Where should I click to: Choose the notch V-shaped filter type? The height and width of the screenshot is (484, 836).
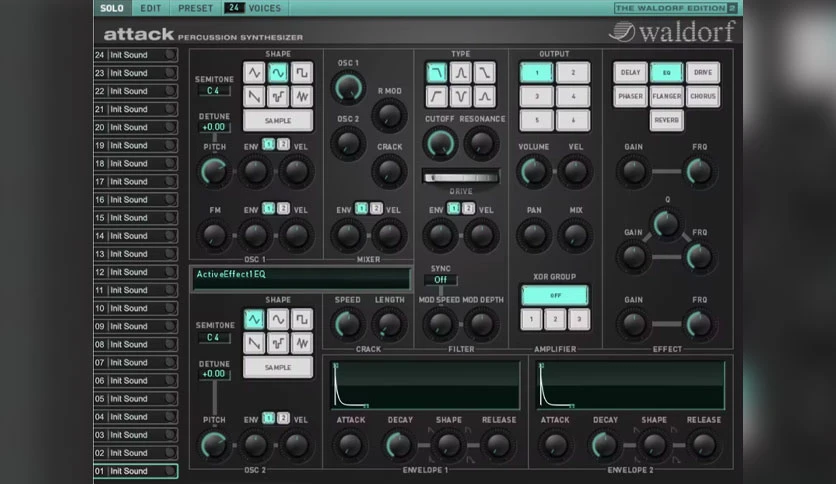[x=461, y=96]
